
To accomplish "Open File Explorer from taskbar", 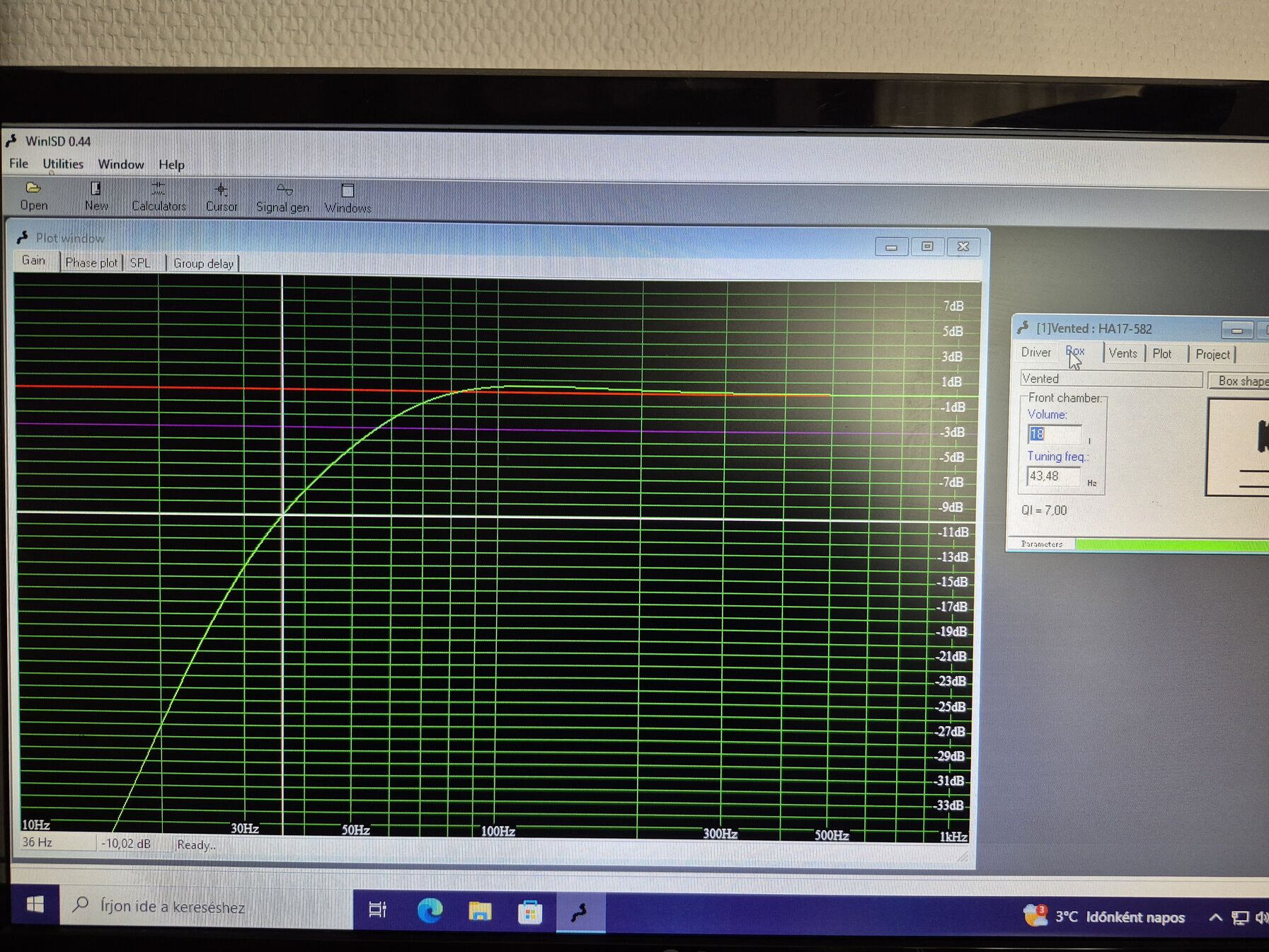I will [480, 912].
